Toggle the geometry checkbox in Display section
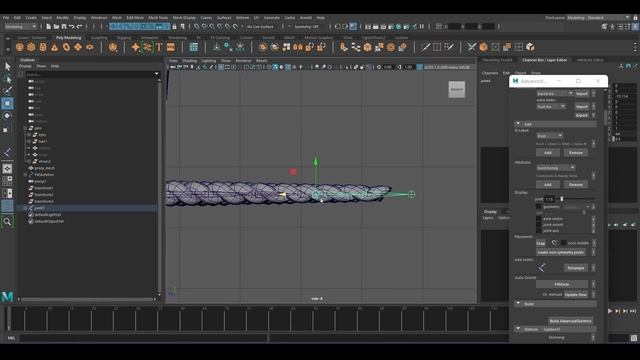The width and height of the screenshot is (640, 360). pyautogui.click(x=539, y=207)
